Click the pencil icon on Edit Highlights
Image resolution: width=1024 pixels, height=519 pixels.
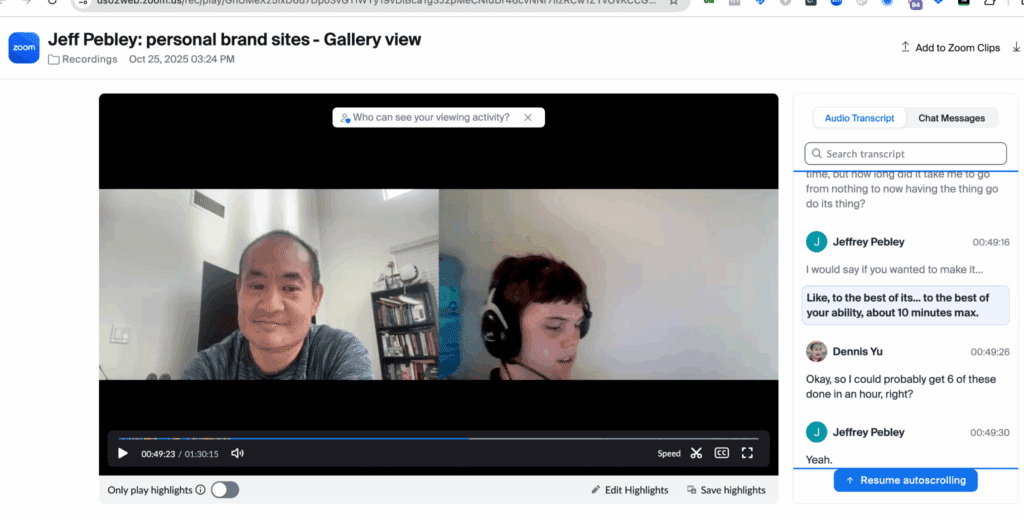(595, 490)
